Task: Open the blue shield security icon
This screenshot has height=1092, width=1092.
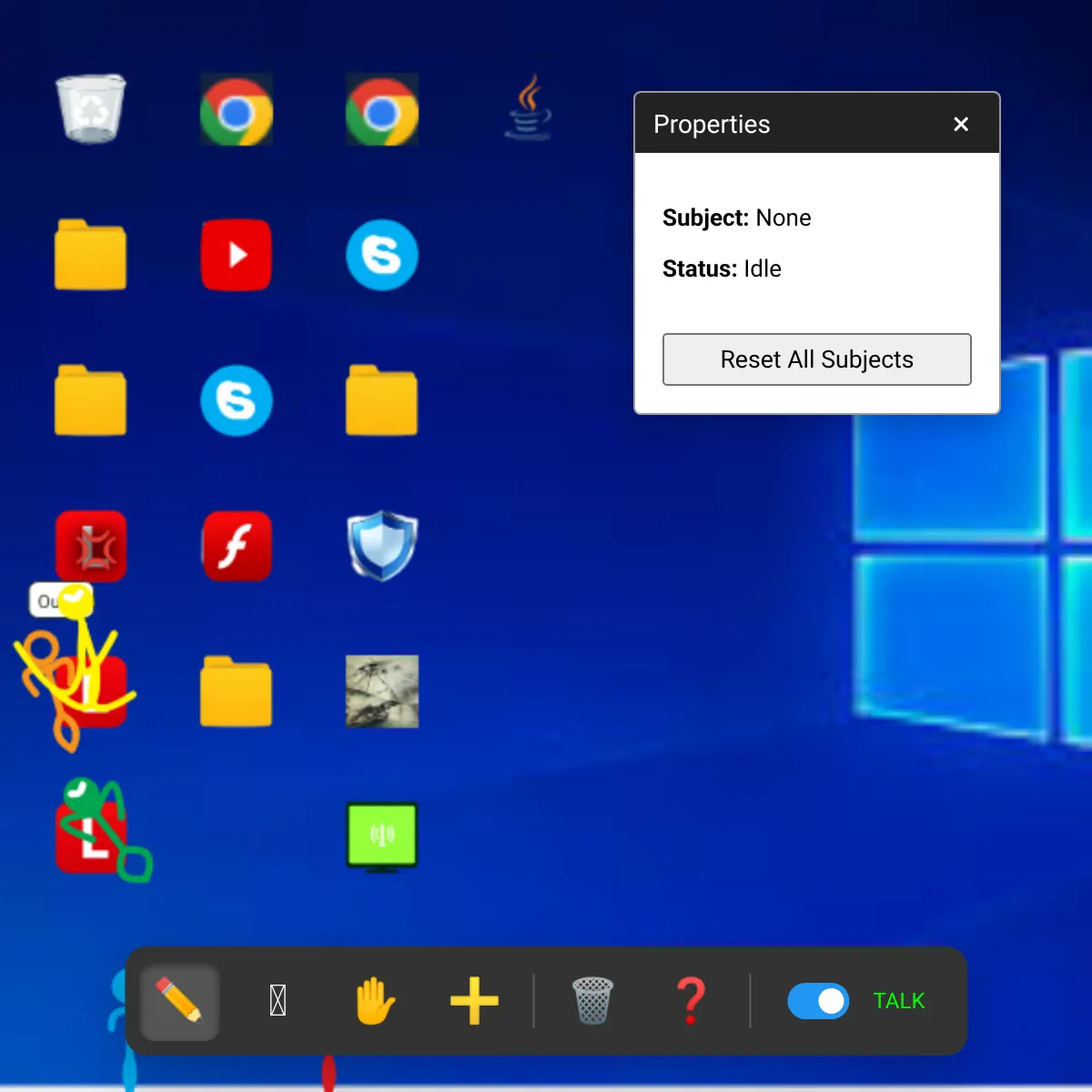Action: tap(382, 546)
